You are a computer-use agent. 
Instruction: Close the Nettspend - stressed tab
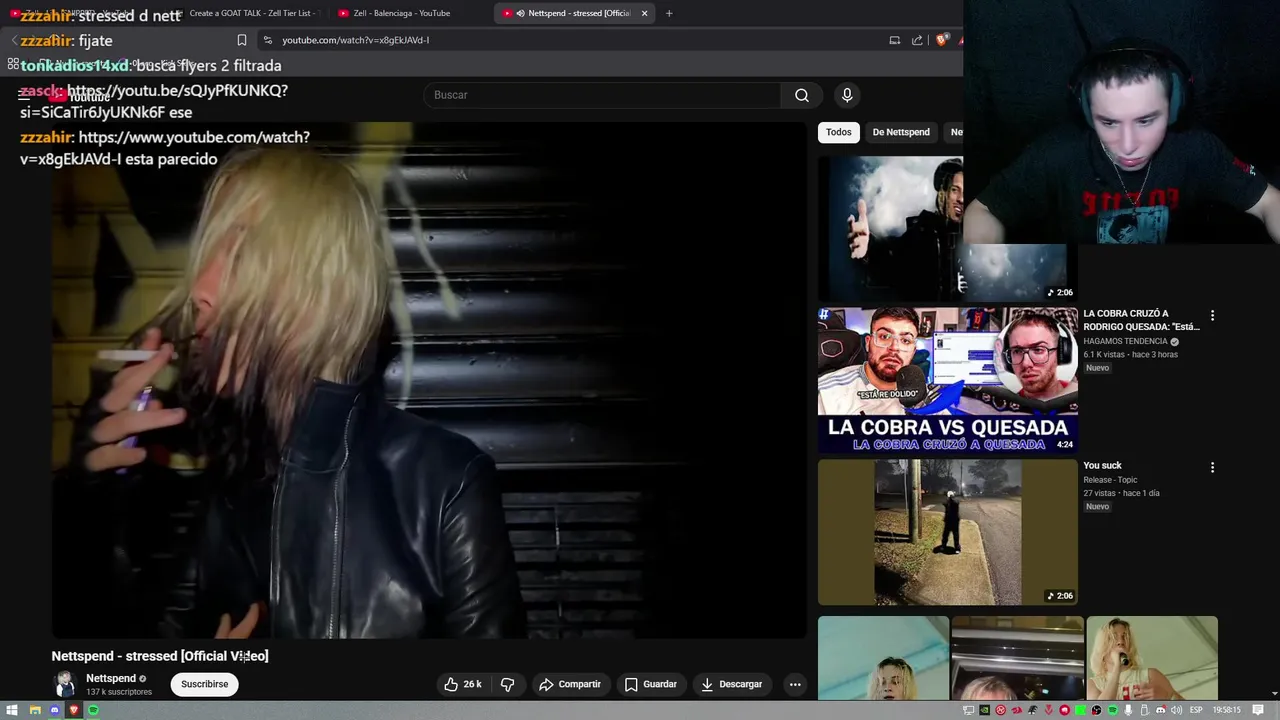(644, 13)
